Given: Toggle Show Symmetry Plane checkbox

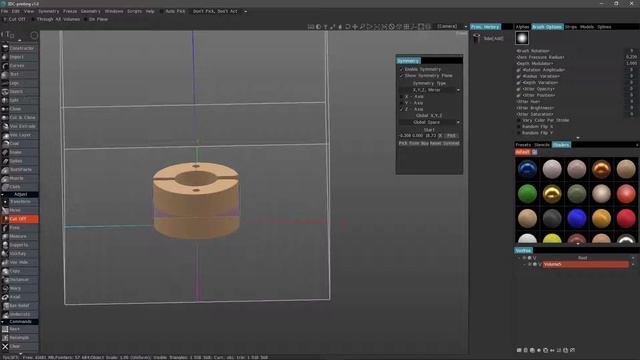Looking at the screenshot, I should point(401,76).
